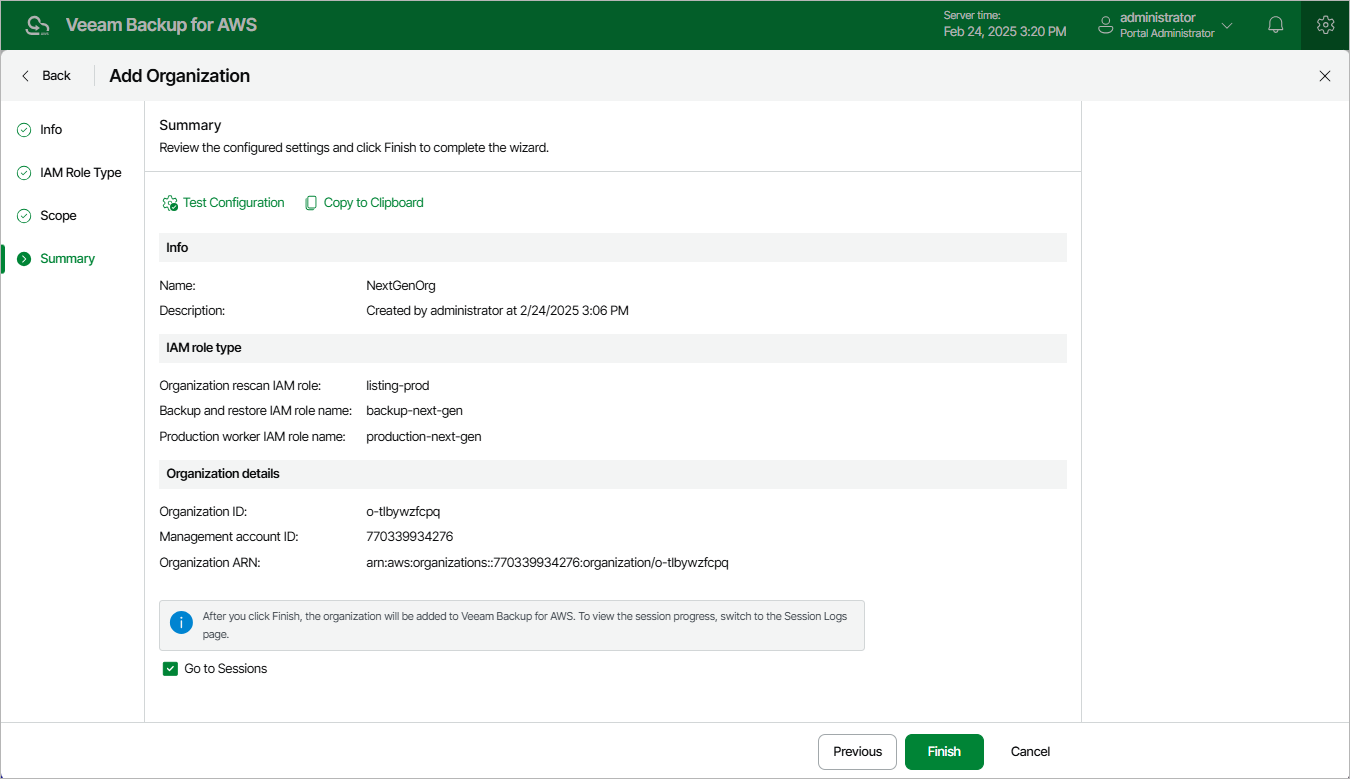Screen dimensions: 1350x779
Task: Click the Copy to Clipboard icon
Action: click(x=311, y=203)
